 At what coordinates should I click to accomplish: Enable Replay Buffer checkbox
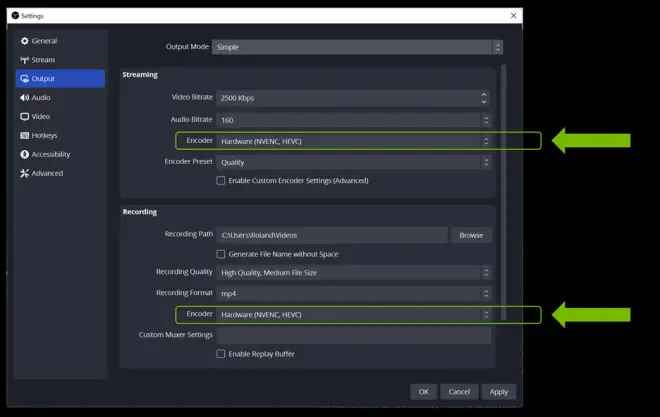click(x=221, y=354)
